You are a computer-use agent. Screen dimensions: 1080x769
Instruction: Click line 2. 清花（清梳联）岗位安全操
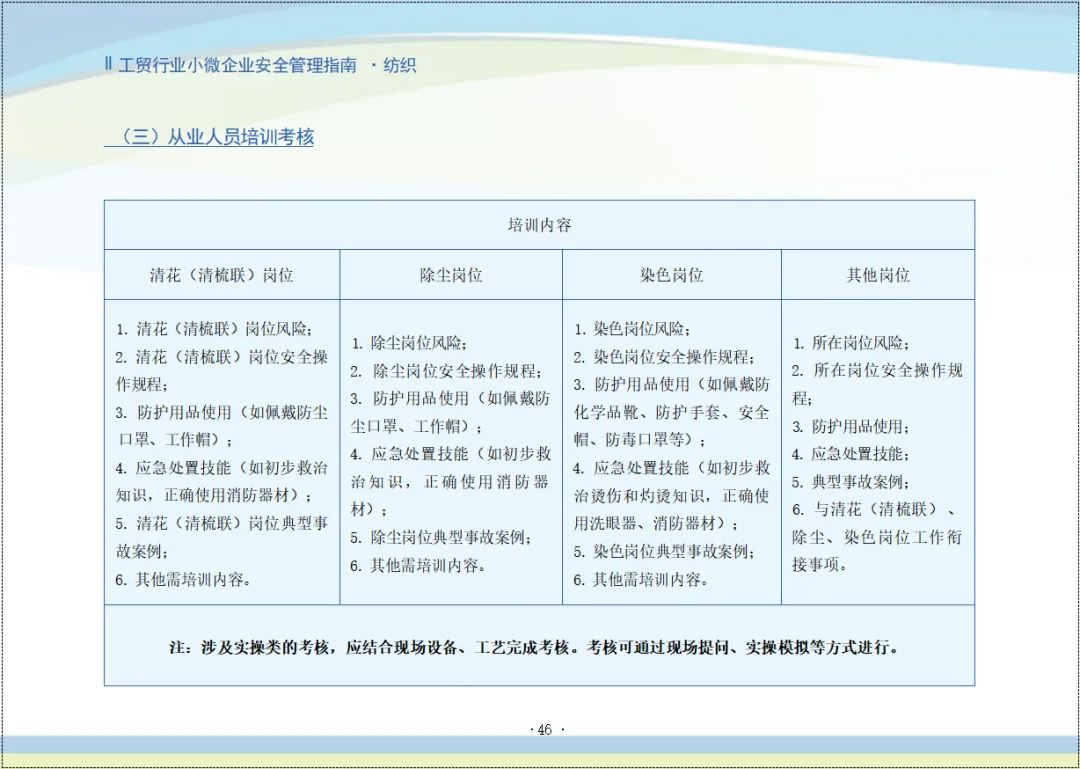222,357
